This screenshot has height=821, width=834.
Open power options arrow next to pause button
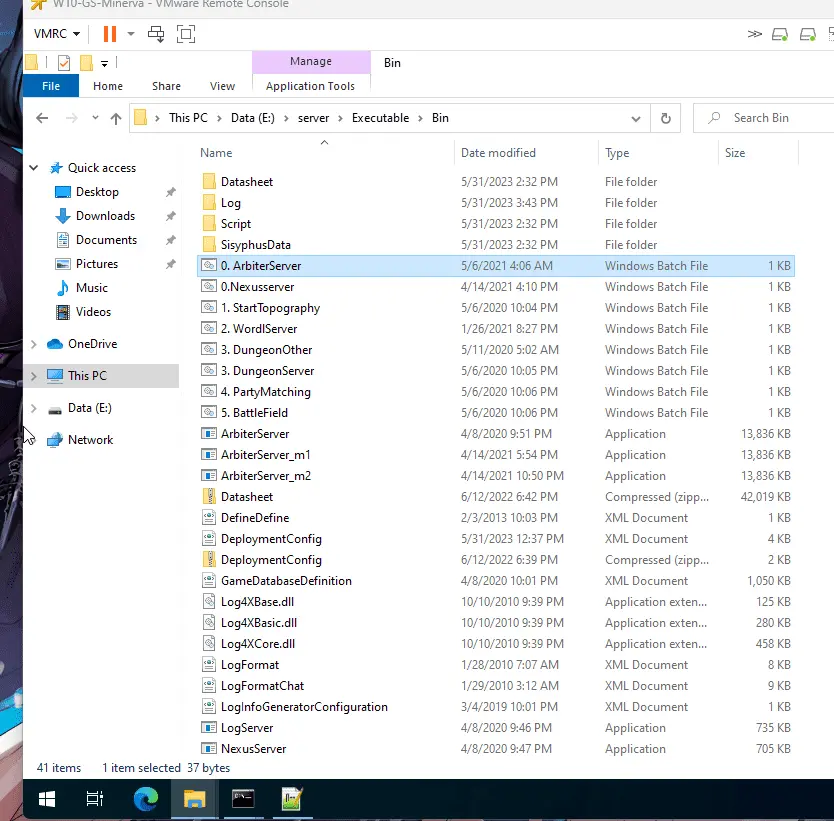(x=131, y=34)
